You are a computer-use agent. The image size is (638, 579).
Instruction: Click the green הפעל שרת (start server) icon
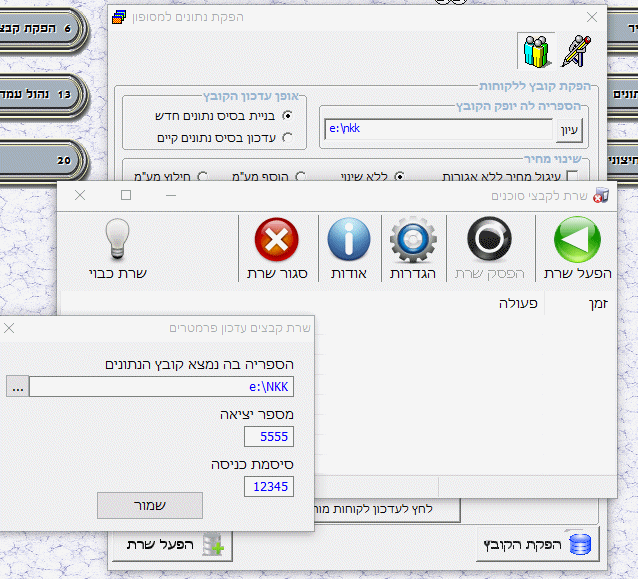coord(577,241)
